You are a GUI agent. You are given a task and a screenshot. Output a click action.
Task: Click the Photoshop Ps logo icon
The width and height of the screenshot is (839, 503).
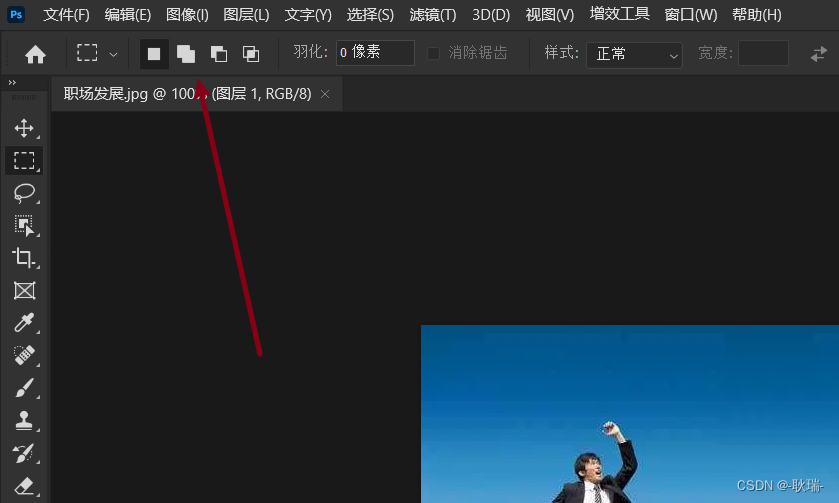[x=16, y=14]
